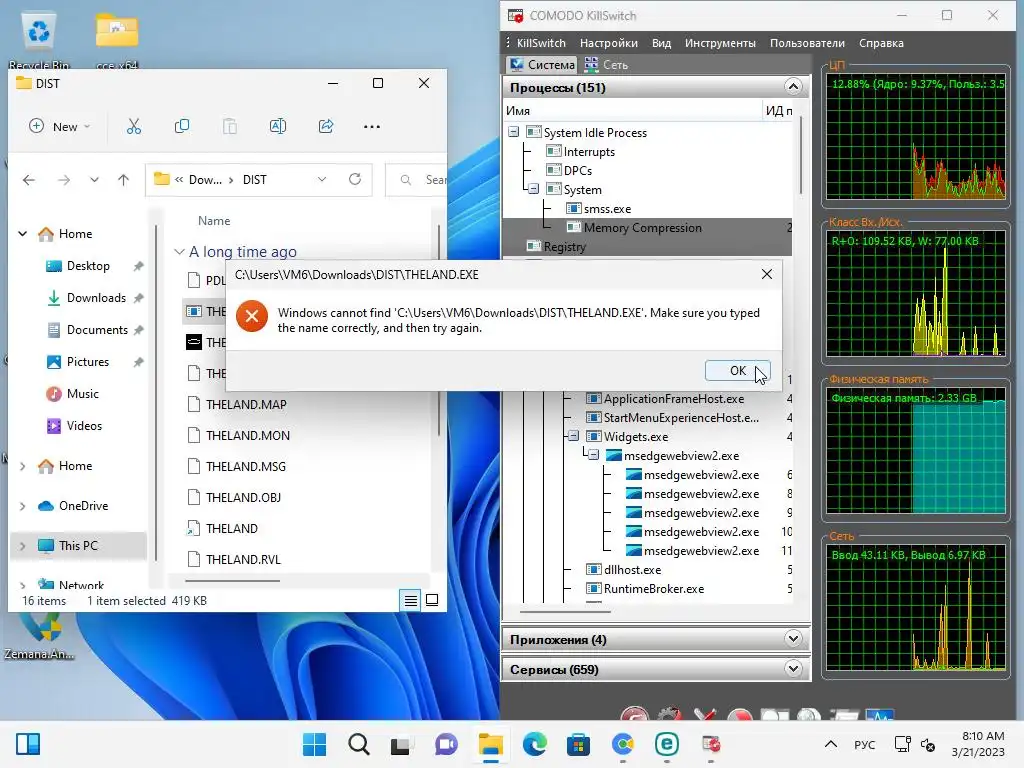The height and width of the screenshot is (768, 1024).
Task: Click the Cut scissors icon in Explorer toolbar
Action: click(x=133, y=127)
